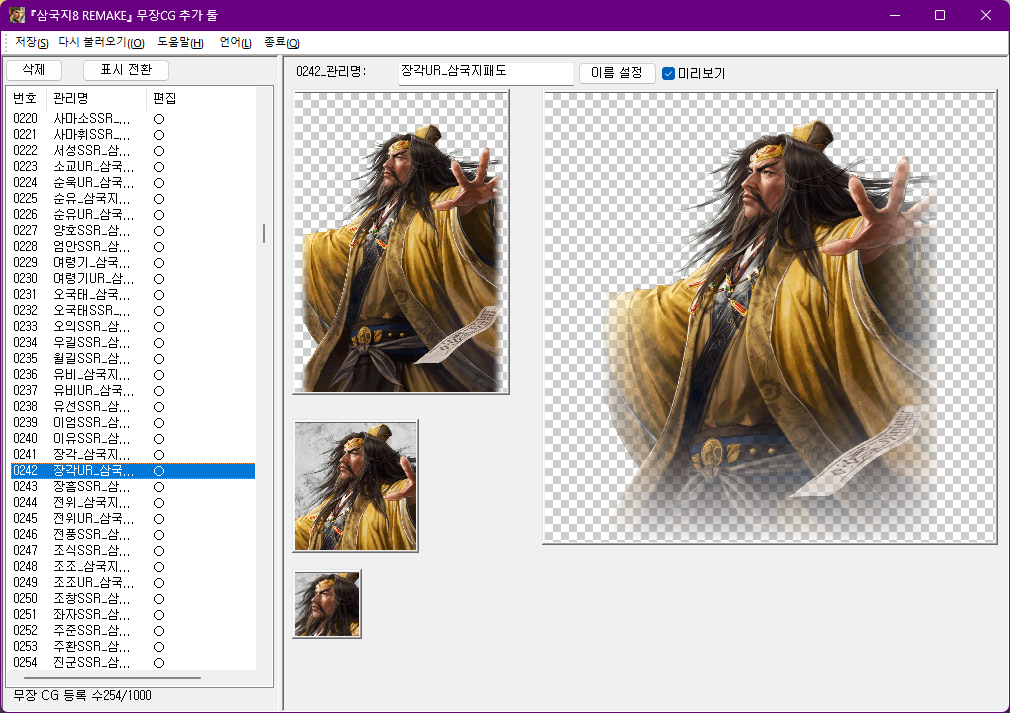Screen dimensions: 1010x713
Task: Click the list's vertical scrollbar thumb
Action: 264,233
